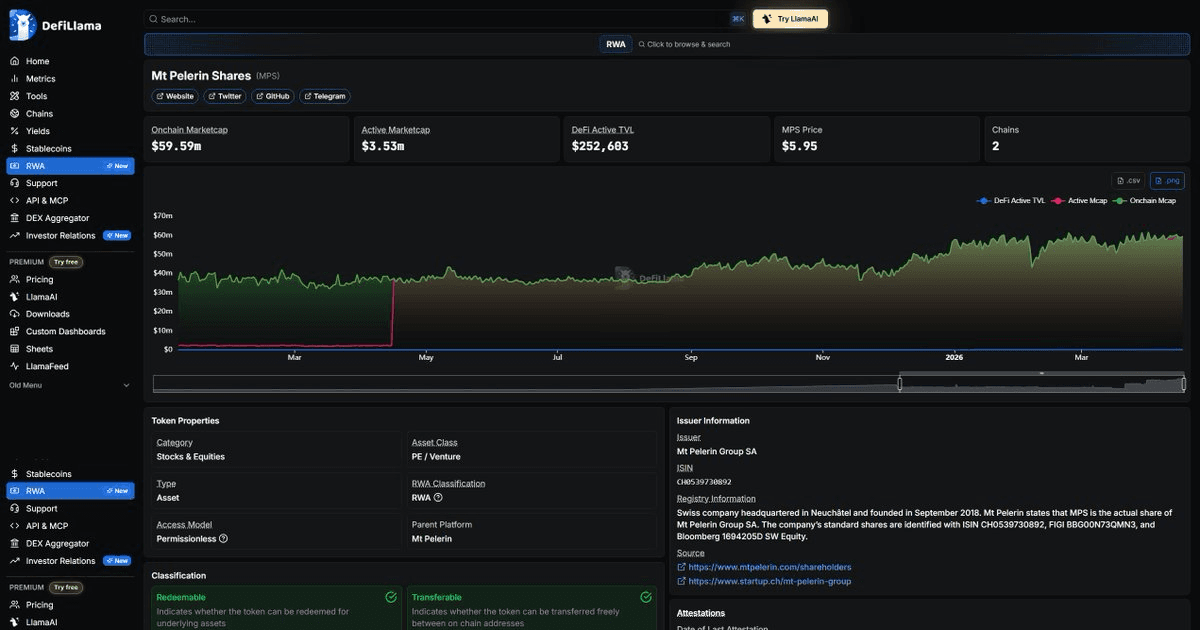Viewport: 1200px width, 630px height.
Task: Click the Permissionless info question icon
Action: click(x=223, y=538)
